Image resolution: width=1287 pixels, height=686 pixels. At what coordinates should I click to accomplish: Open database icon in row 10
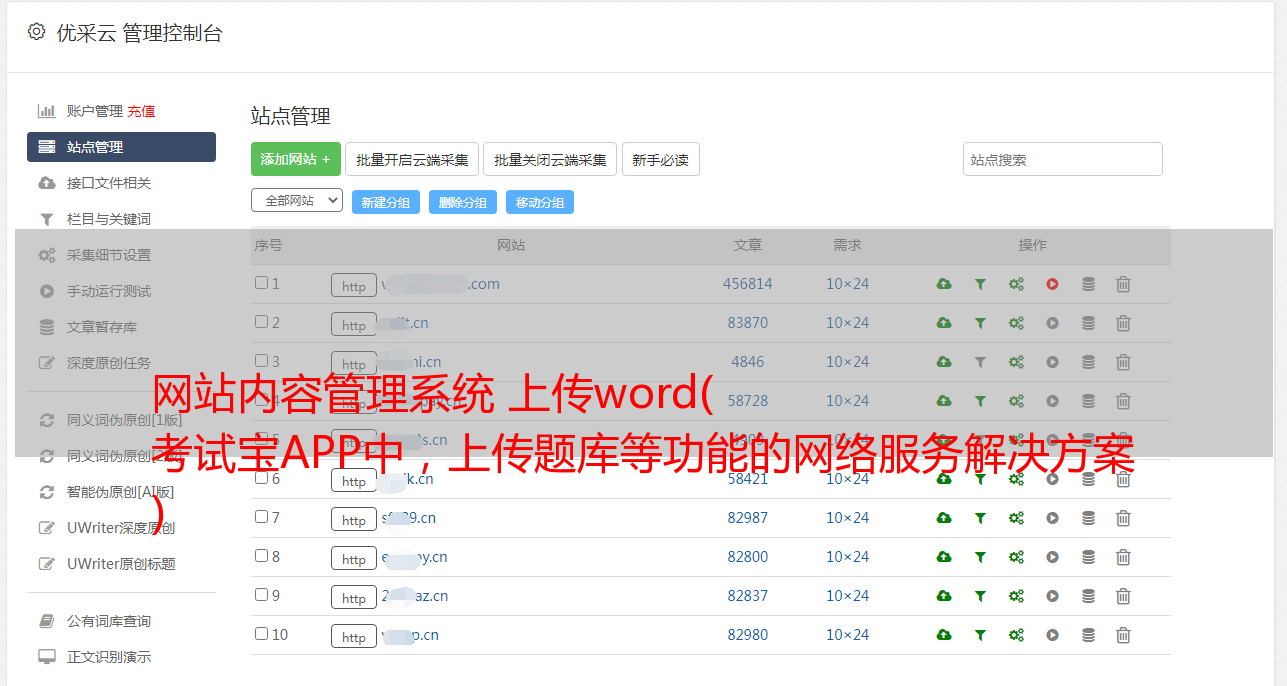[x=1088, y=635]
